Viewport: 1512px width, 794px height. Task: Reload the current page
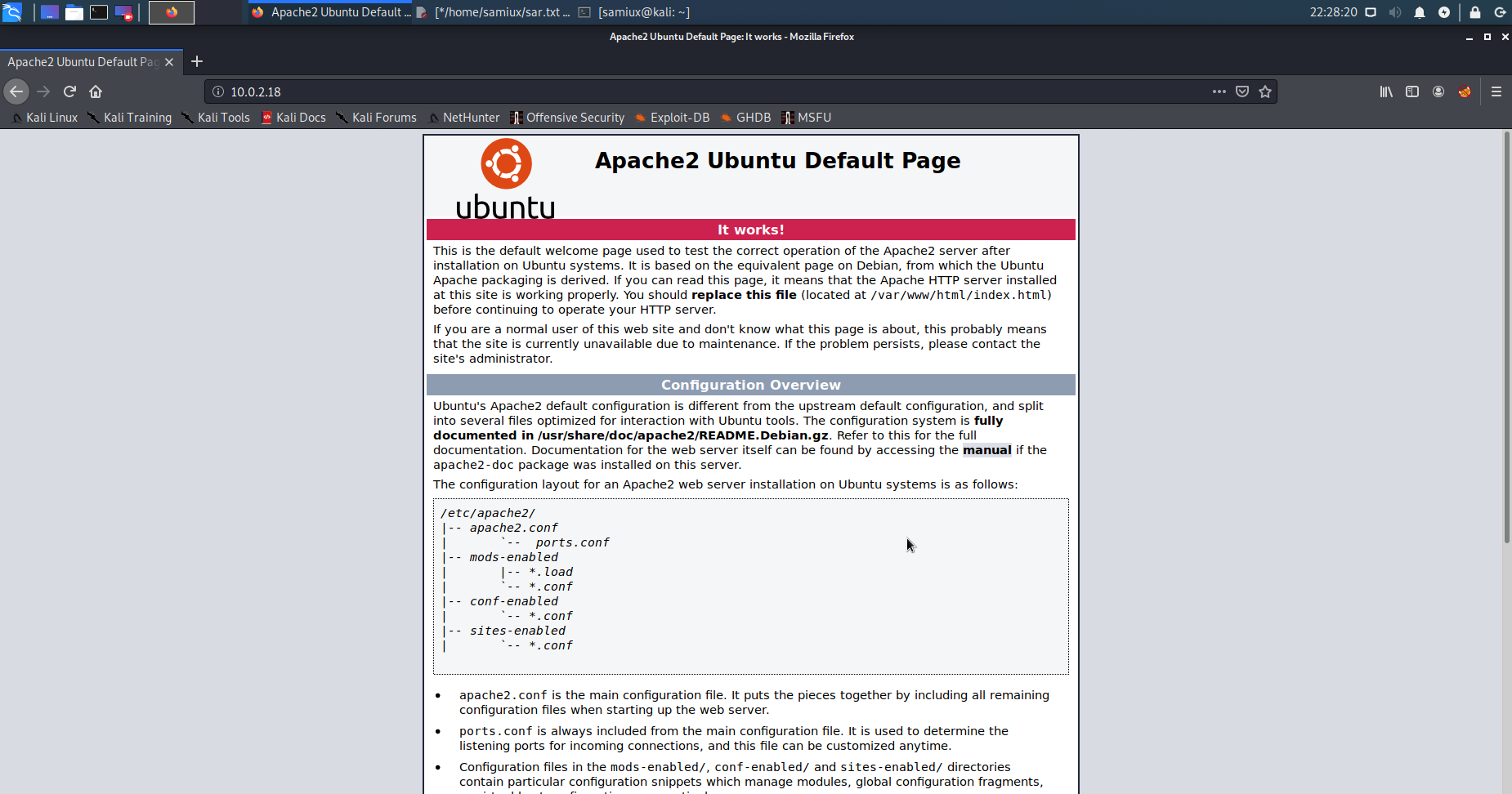coord(70,91)
